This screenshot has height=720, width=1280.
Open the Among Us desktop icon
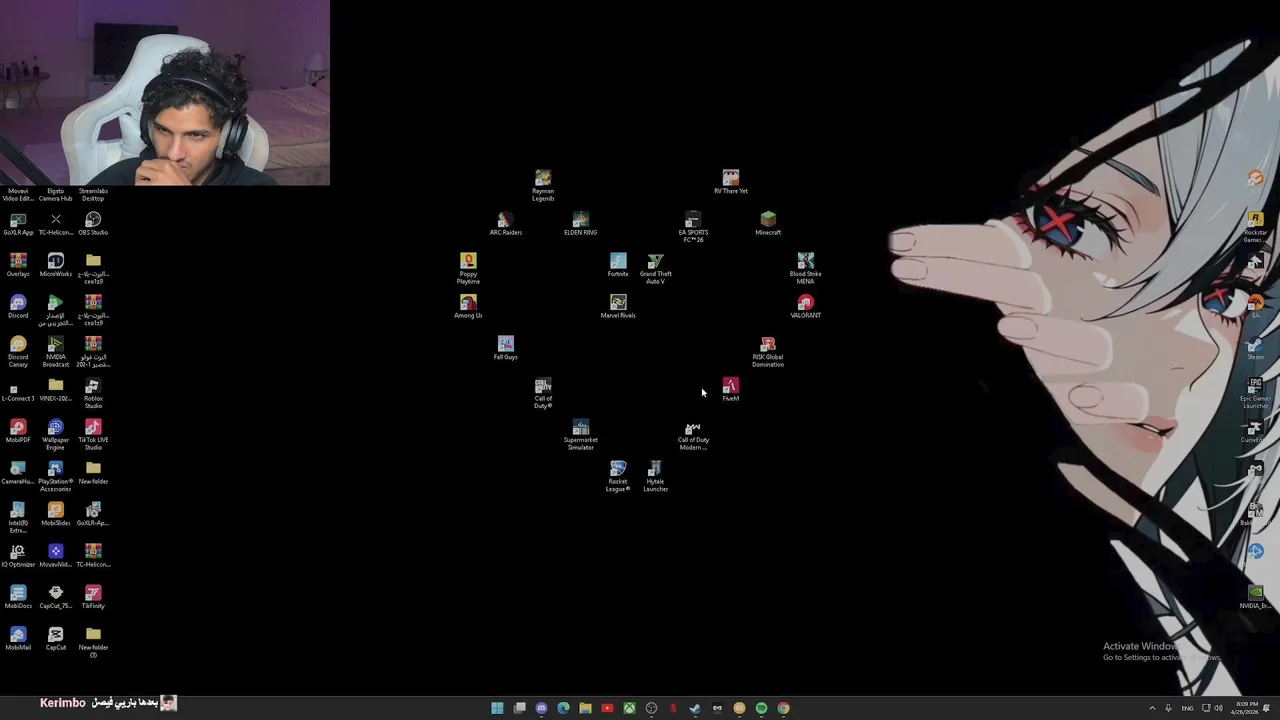[468, 306]
